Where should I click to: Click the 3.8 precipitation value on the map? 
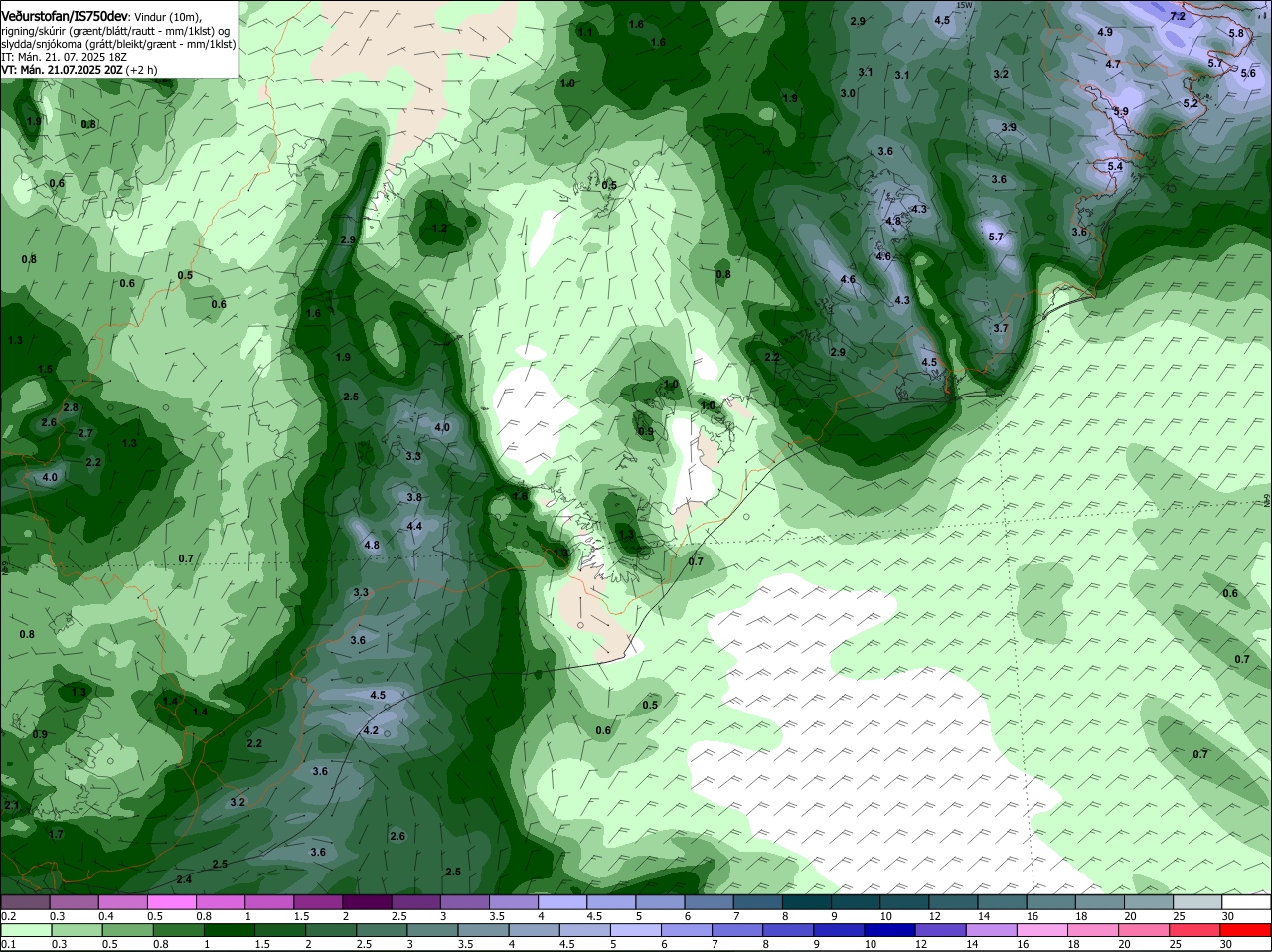click(414, 497)
